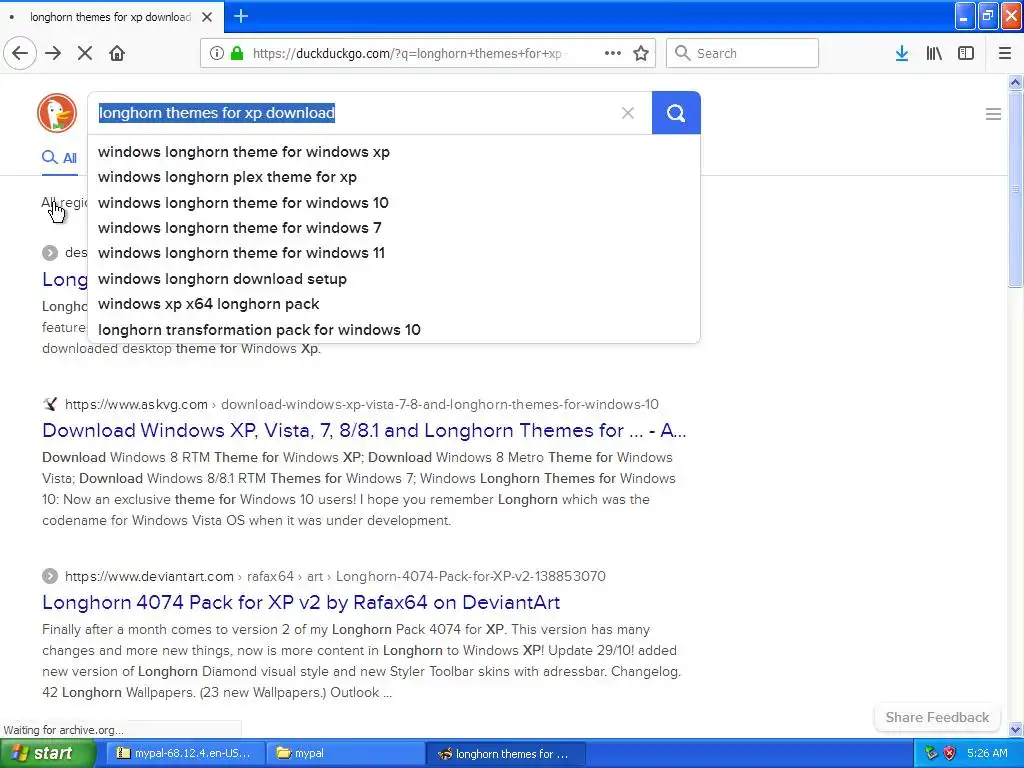1024x768 pixels.
Task: Open 'Download Windows XP, Vista, 7, 8/8.1' result
Action: tap(364, 430)
